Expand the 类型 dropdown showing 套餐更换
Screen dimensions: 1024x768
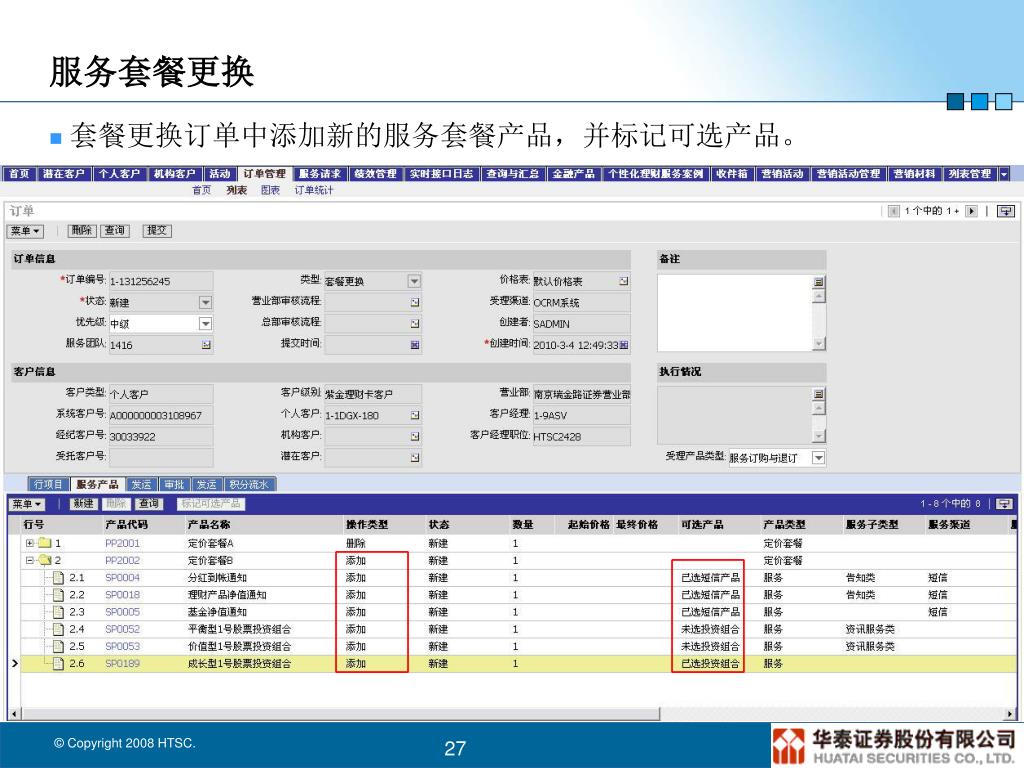(414, 281)
